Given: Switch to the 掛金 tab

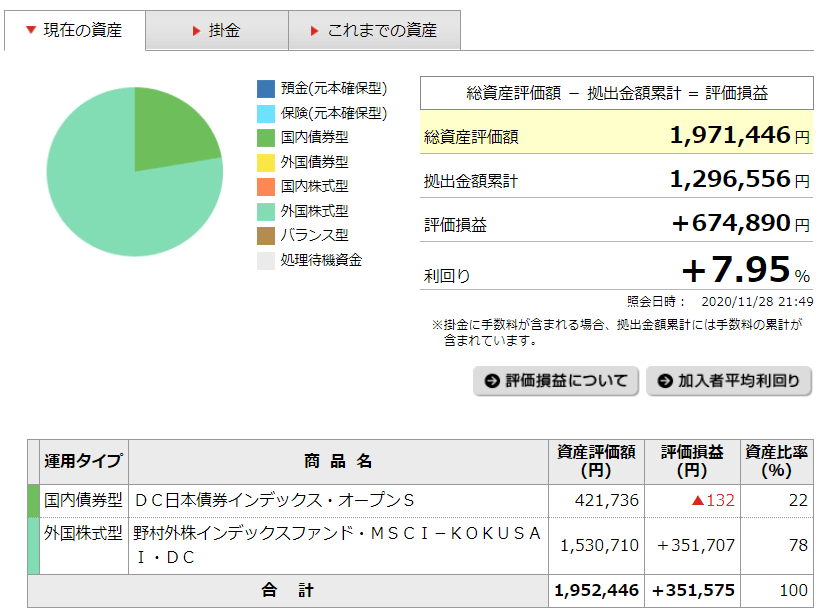Looking at the screenshot, I should [x=216, y=29].
